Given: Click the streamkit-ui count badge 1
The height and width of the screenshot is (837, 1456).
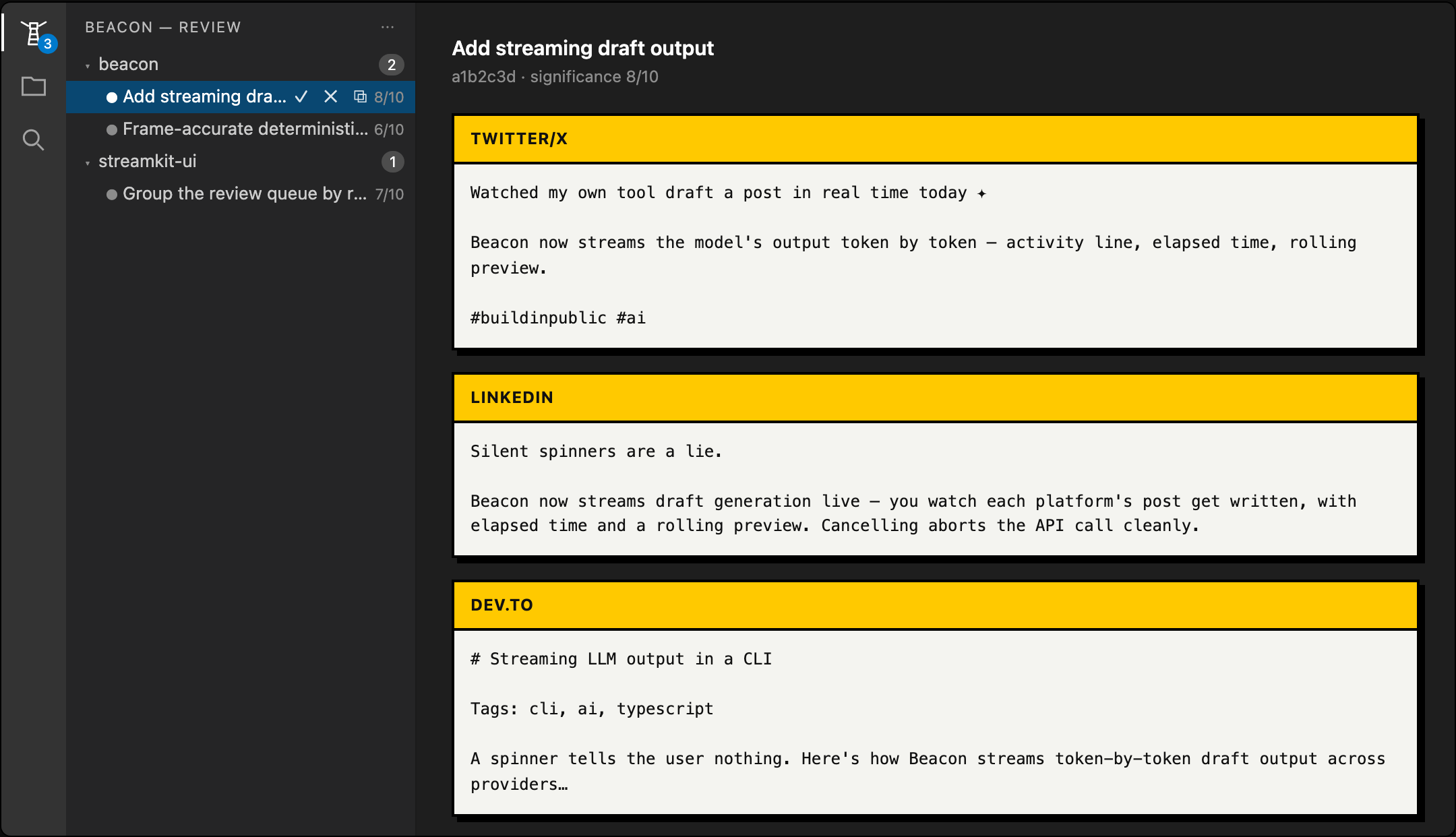Looking at the screenshot, I should [393, 162].
